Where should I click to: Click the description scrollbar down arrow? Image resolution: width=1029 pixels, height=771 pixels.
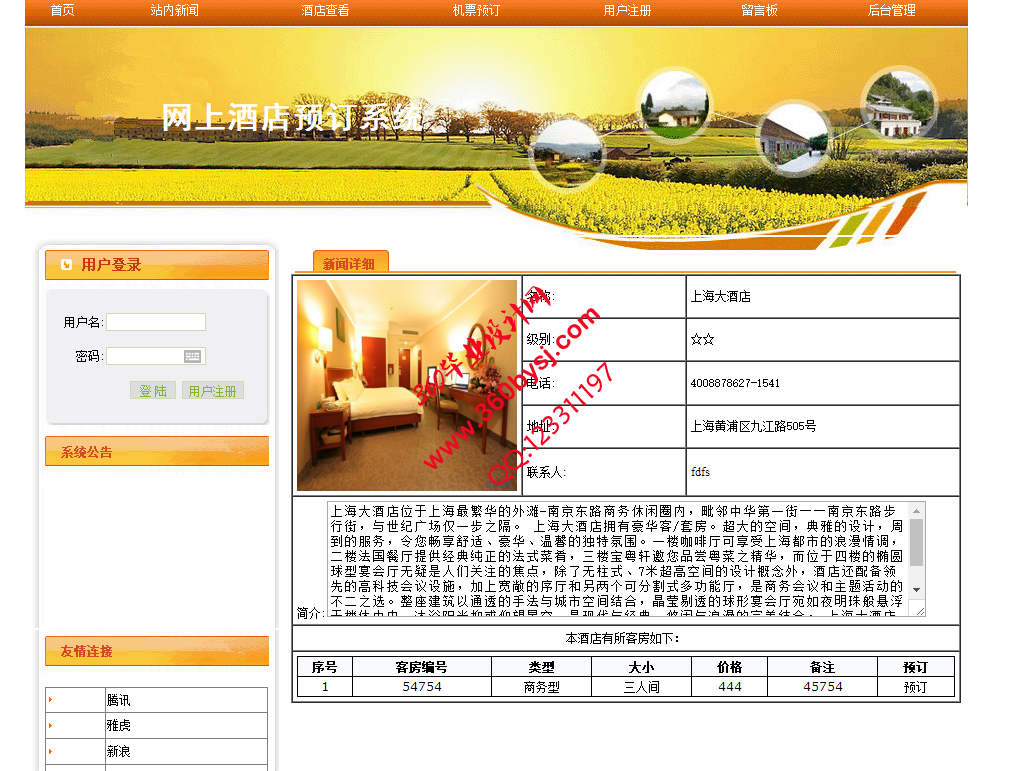(x=916, y=590)
